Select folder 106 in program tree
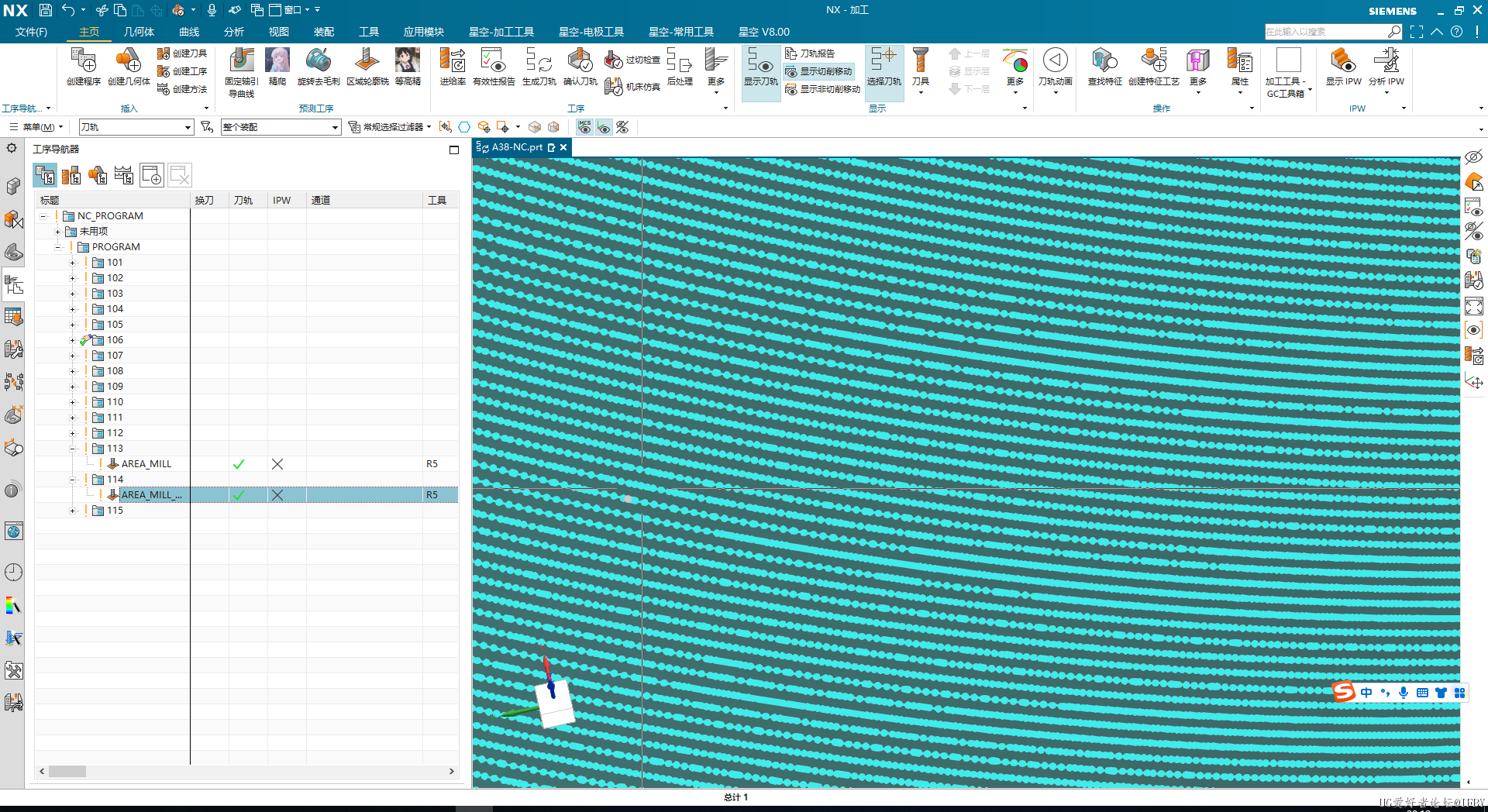 point(115,340)
